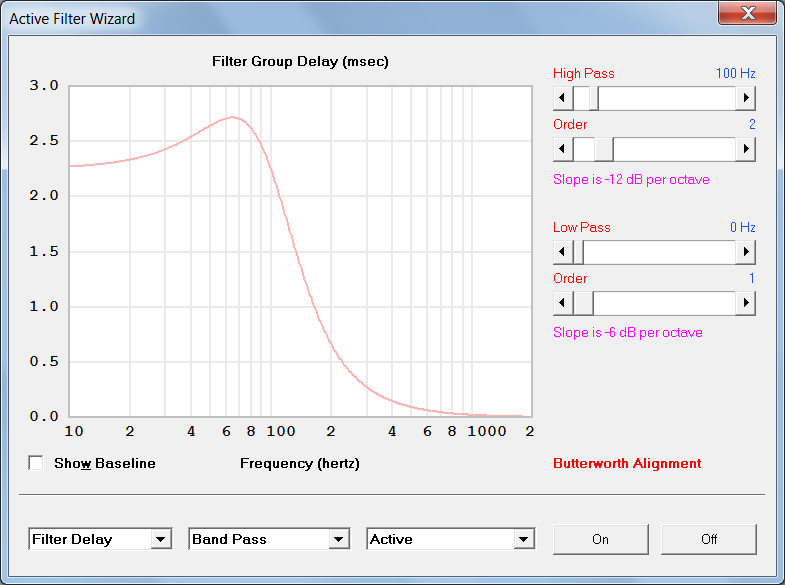785x585 pixels.
Task: Open the Band Pass filter type dropdown
Action: pyautogui.click(x=339, y=539)
